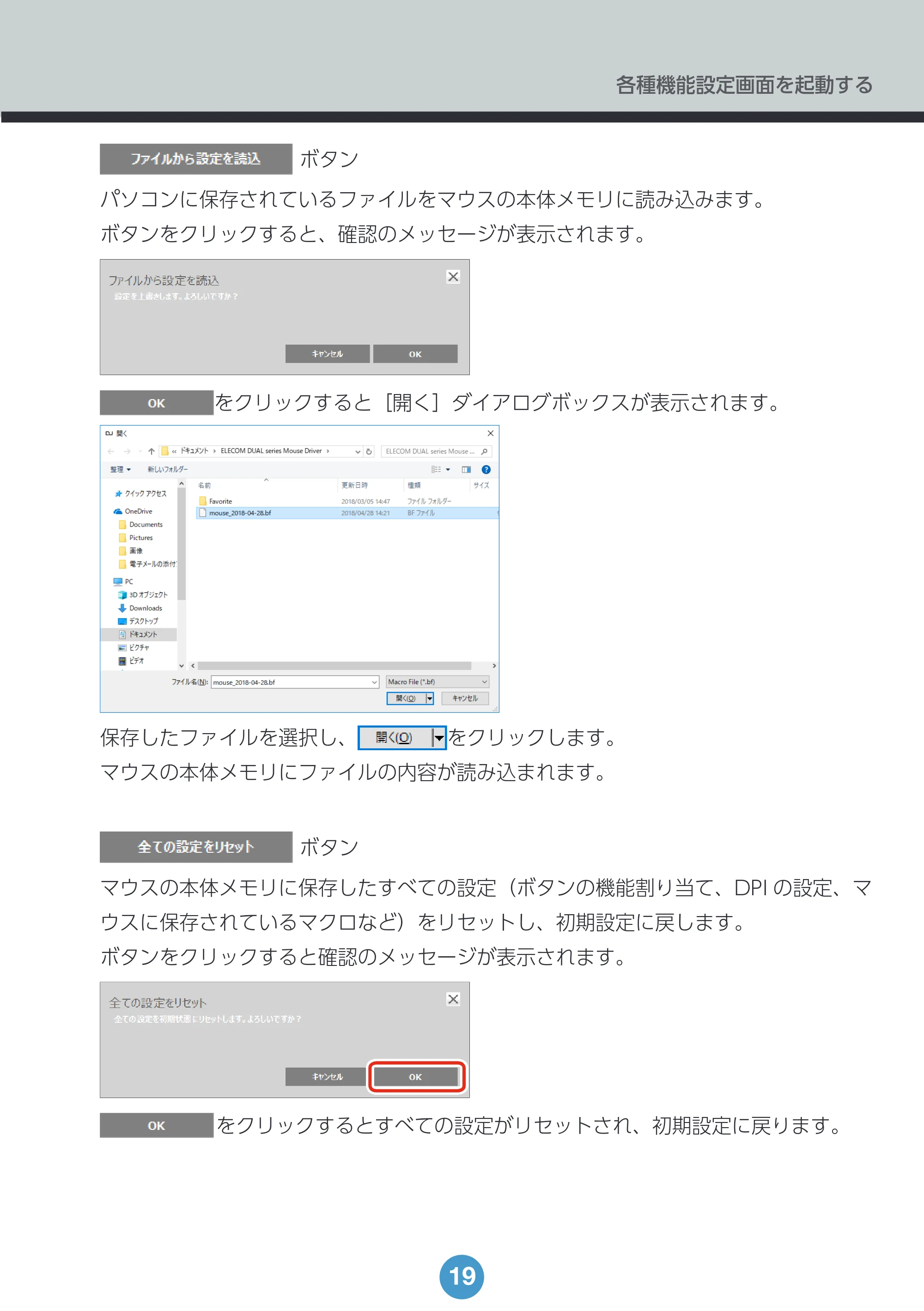The image size is (924, 1311).
Task: Click the horizontal scrollbar right arrow
Action: pyautogui.click(x=494, y=666)
